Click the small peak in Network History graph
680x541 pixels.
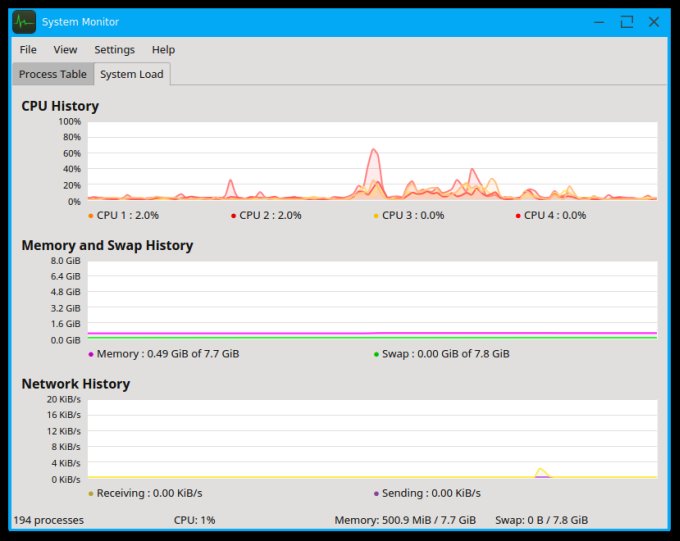pyautogui.click(x=542, y=471)
